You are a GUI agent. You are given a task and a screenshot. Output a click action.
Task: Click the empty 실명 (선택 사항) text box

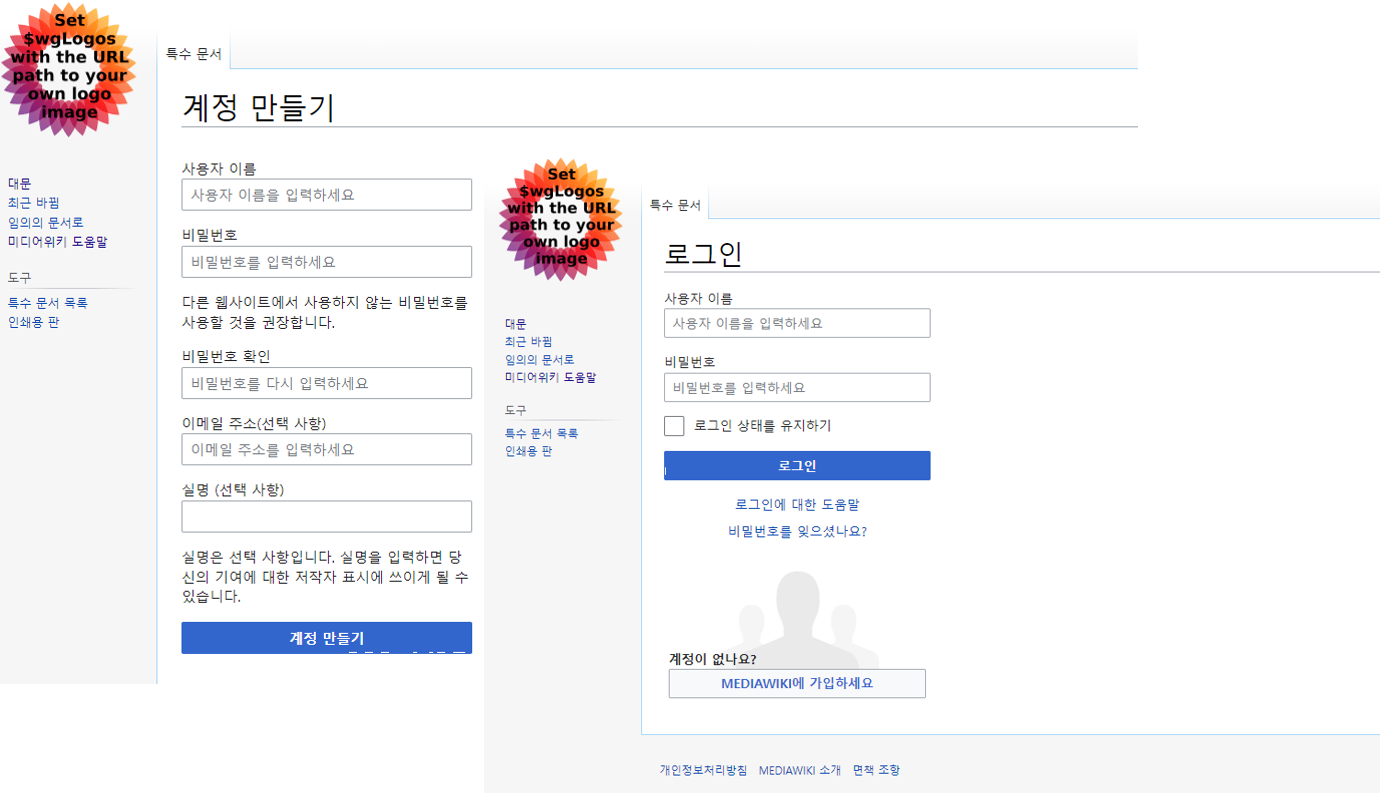(326, 517)
